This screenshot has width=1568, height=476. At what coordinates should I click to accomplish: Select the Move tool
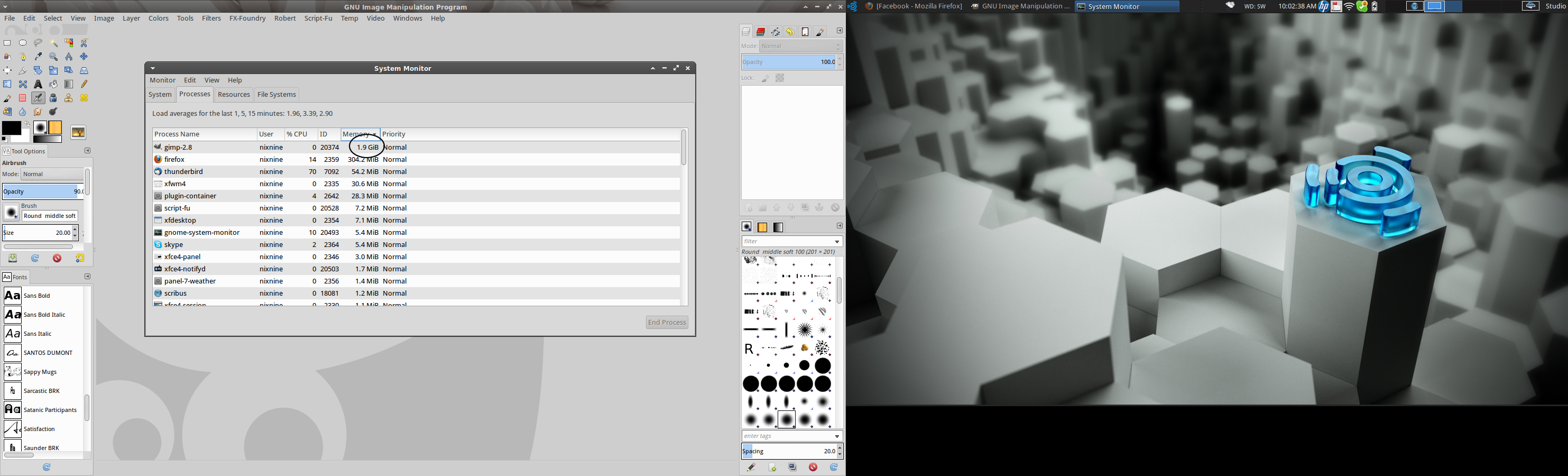[84, 57]
